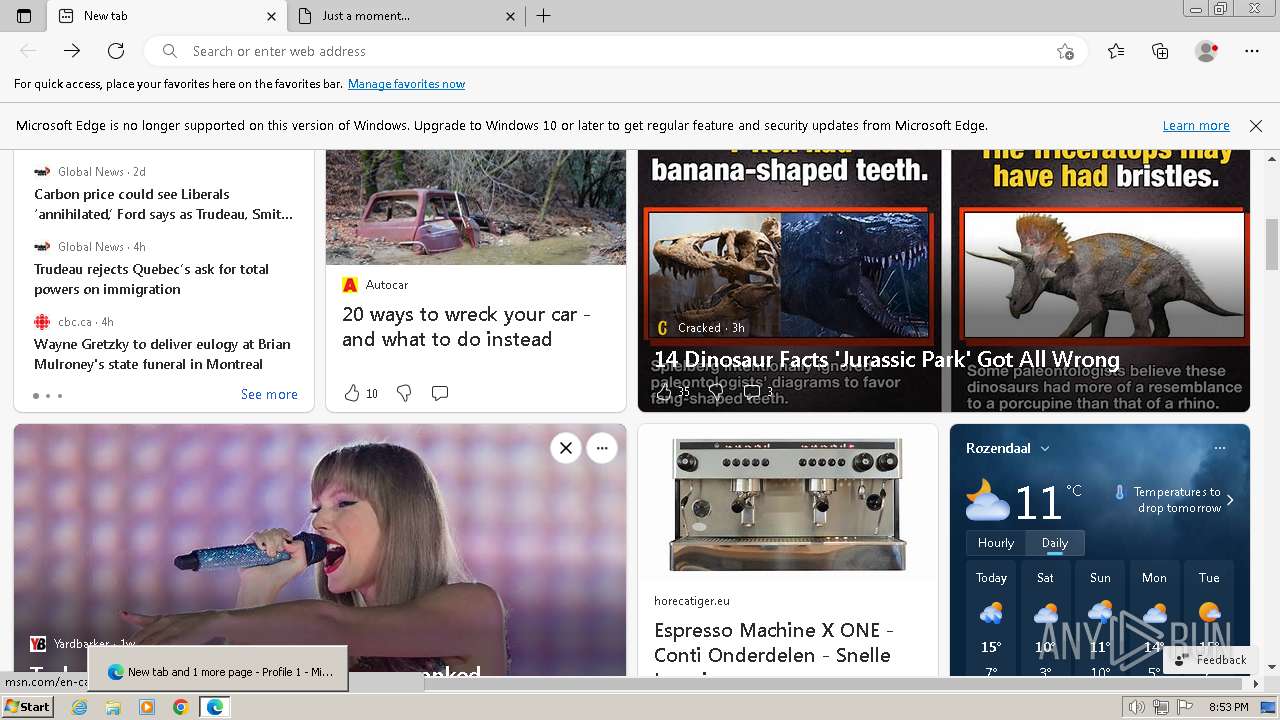Dismiss the Edge unsupported notification bar
The height and width of the screenshot is (720, 1280).
[x=1256, y=126]
